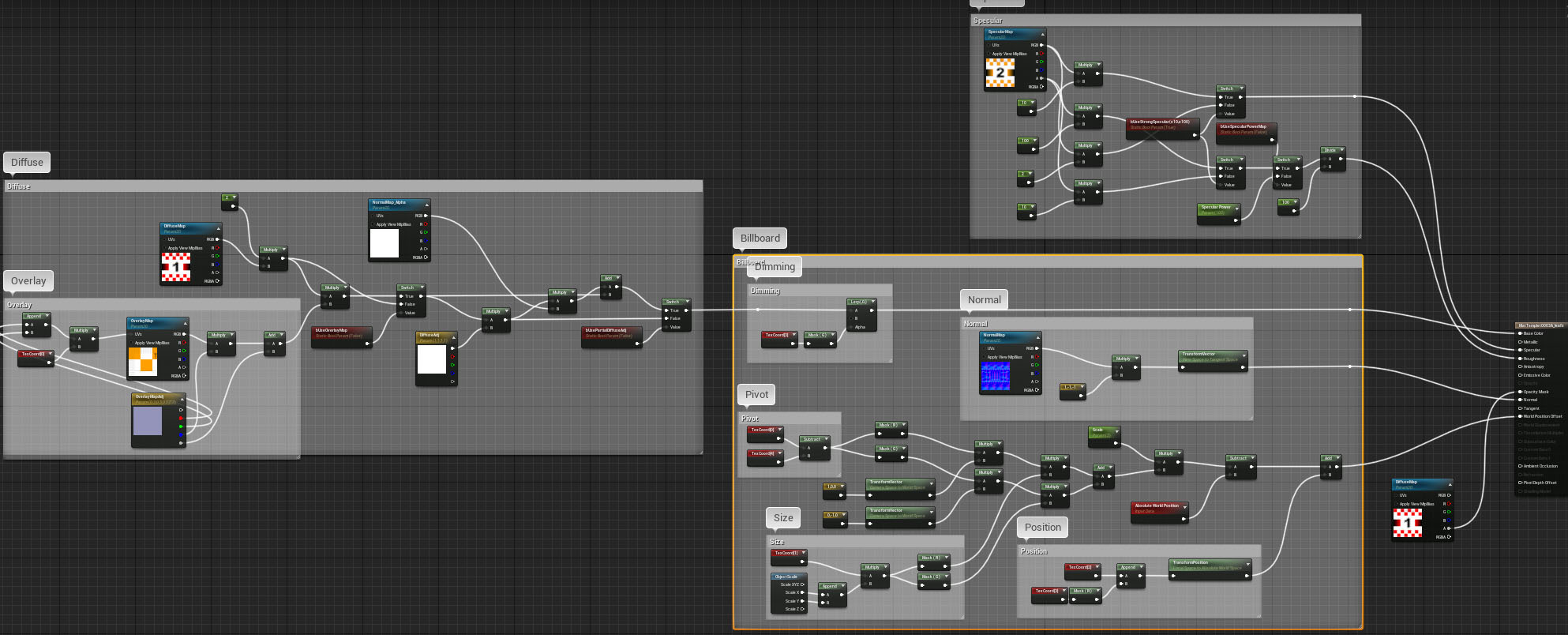Expand the Divide node arrow
The height and width of the screenshot is (635, 1568).
point(1341,150)
